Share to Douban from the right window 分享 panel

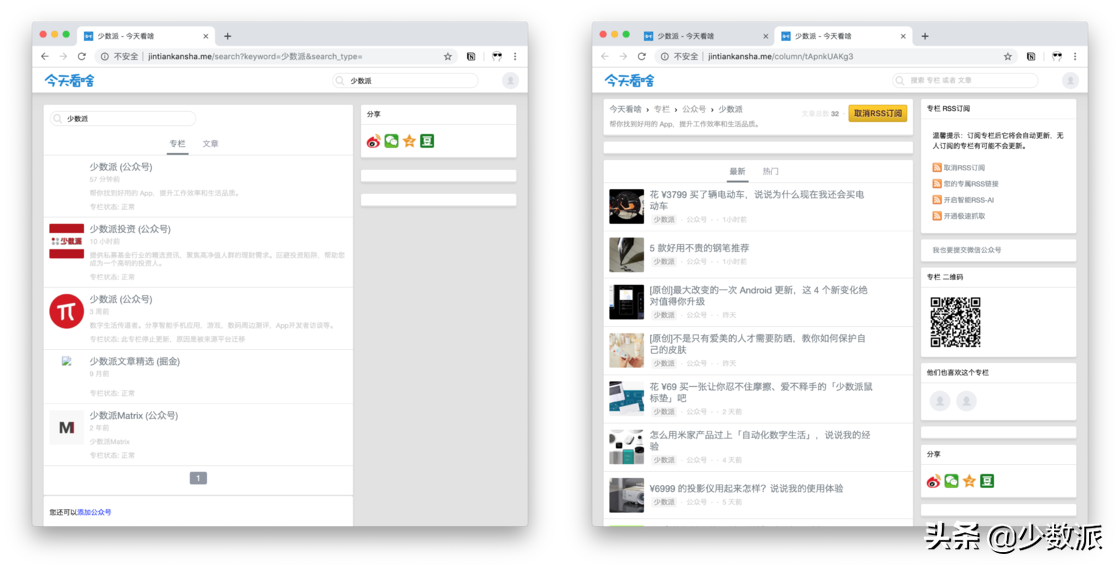coord(987,481)
